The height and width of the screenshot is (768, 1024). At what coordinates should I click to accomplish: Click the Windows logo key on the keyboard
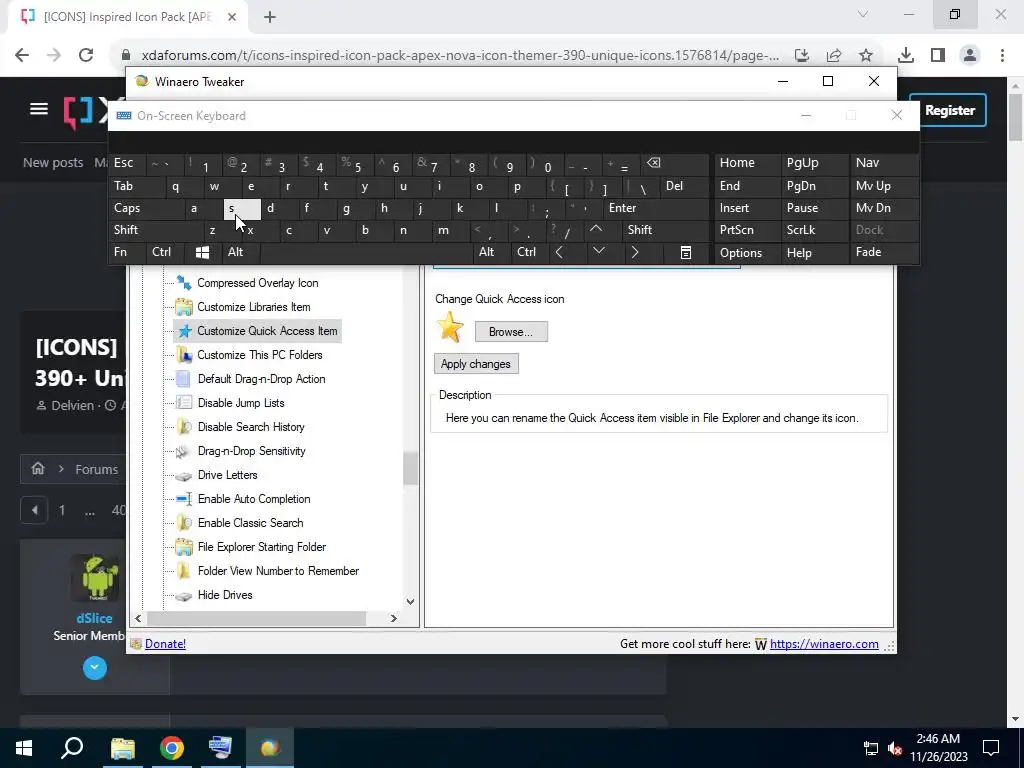click(202, 253)
